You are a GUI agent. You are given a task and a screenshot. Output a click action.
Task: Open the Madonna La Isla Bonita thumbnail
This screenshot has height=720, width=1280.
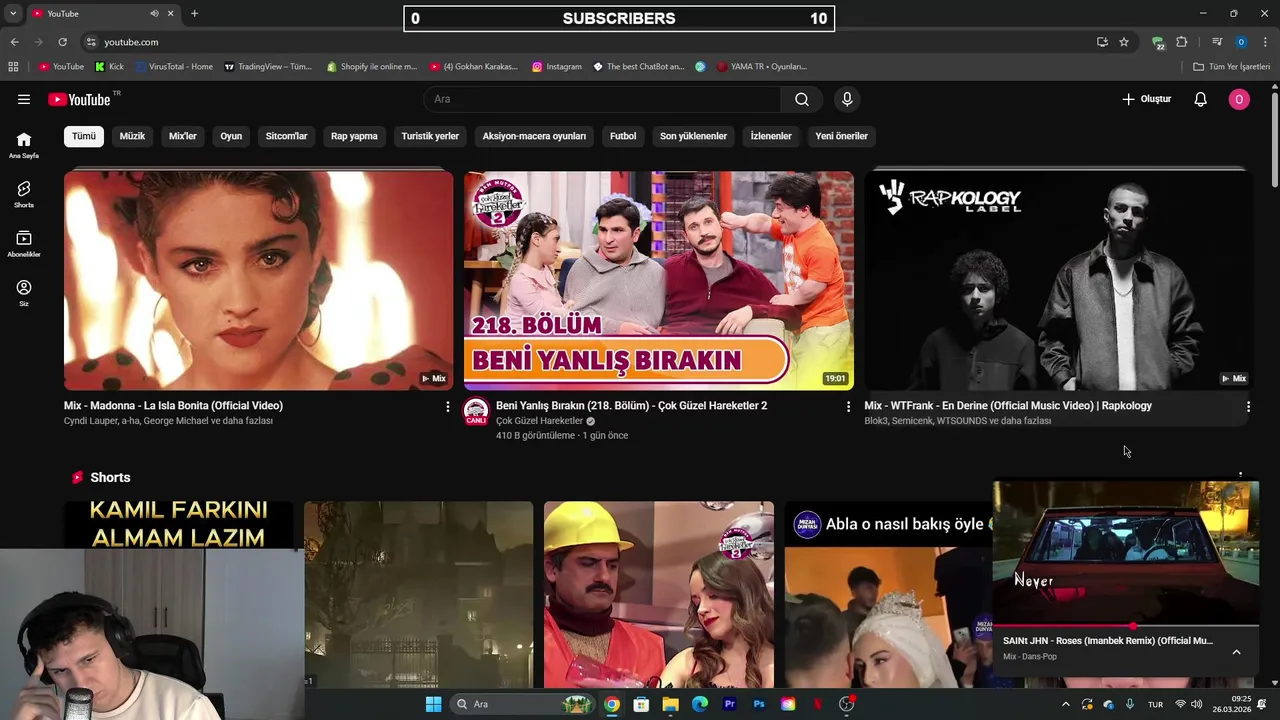pos(258,280)
